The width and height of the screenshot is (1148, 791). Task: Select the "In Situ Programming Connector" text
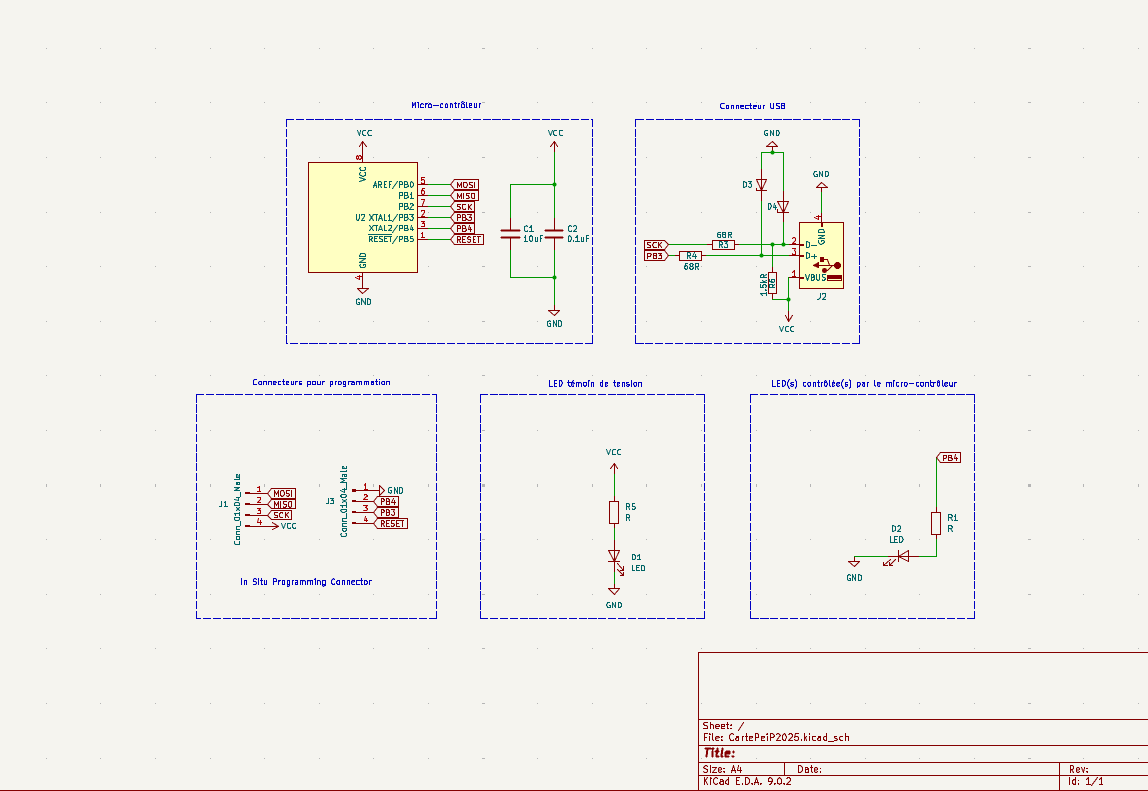pyautogui.click(x=306, y=582)
